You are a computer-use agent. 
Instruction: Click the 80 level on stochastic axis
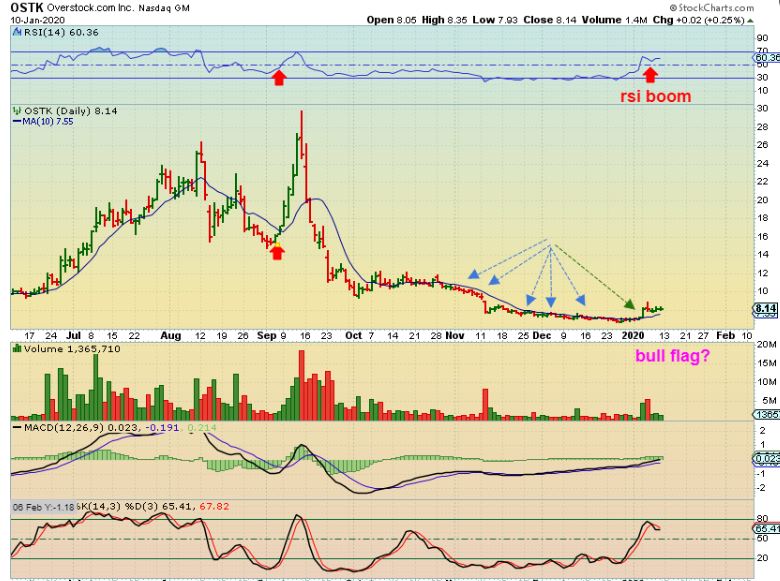(762, 519)
